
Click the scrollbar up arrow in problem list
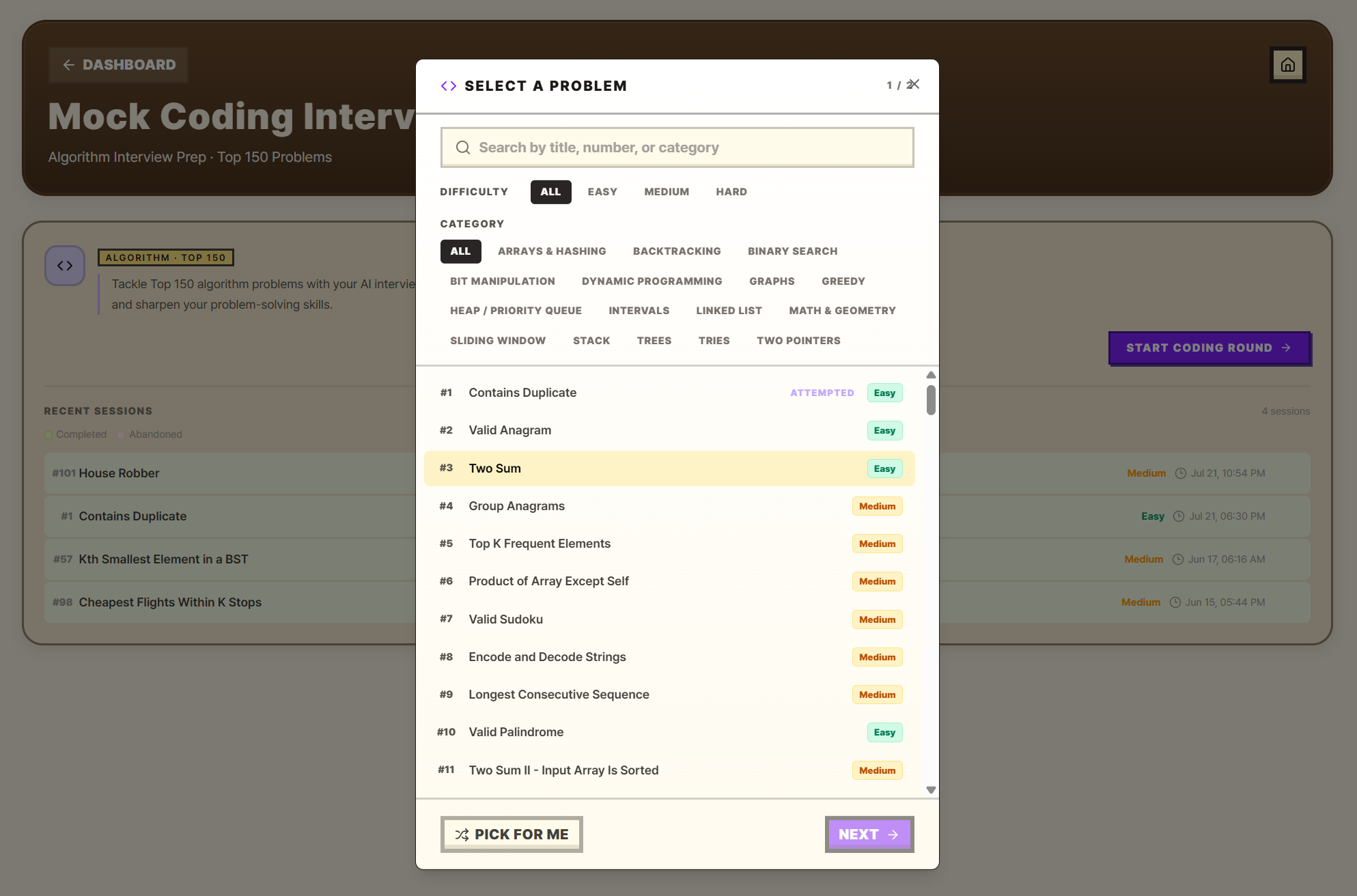point(931,375)
